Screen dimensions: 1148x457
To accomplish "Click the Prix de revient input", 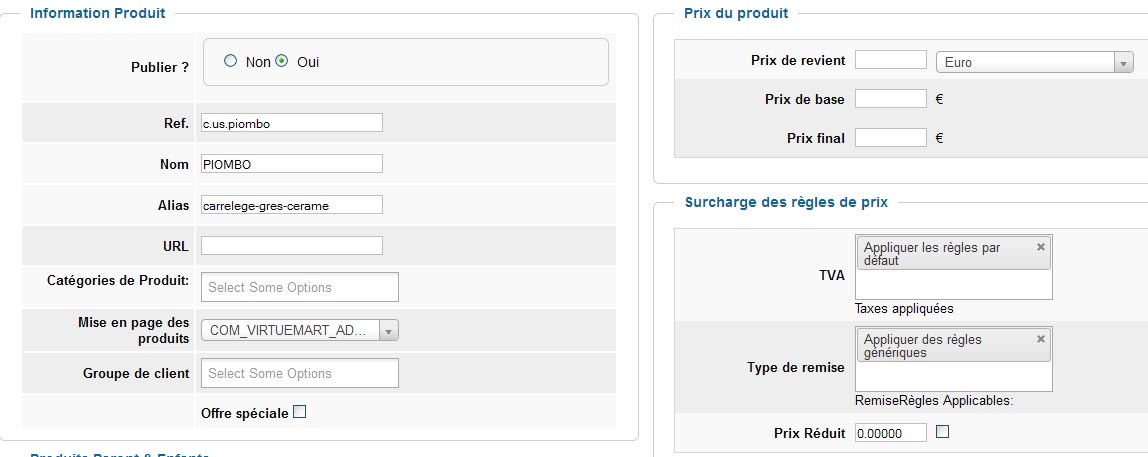I will (x=891, y=60).
